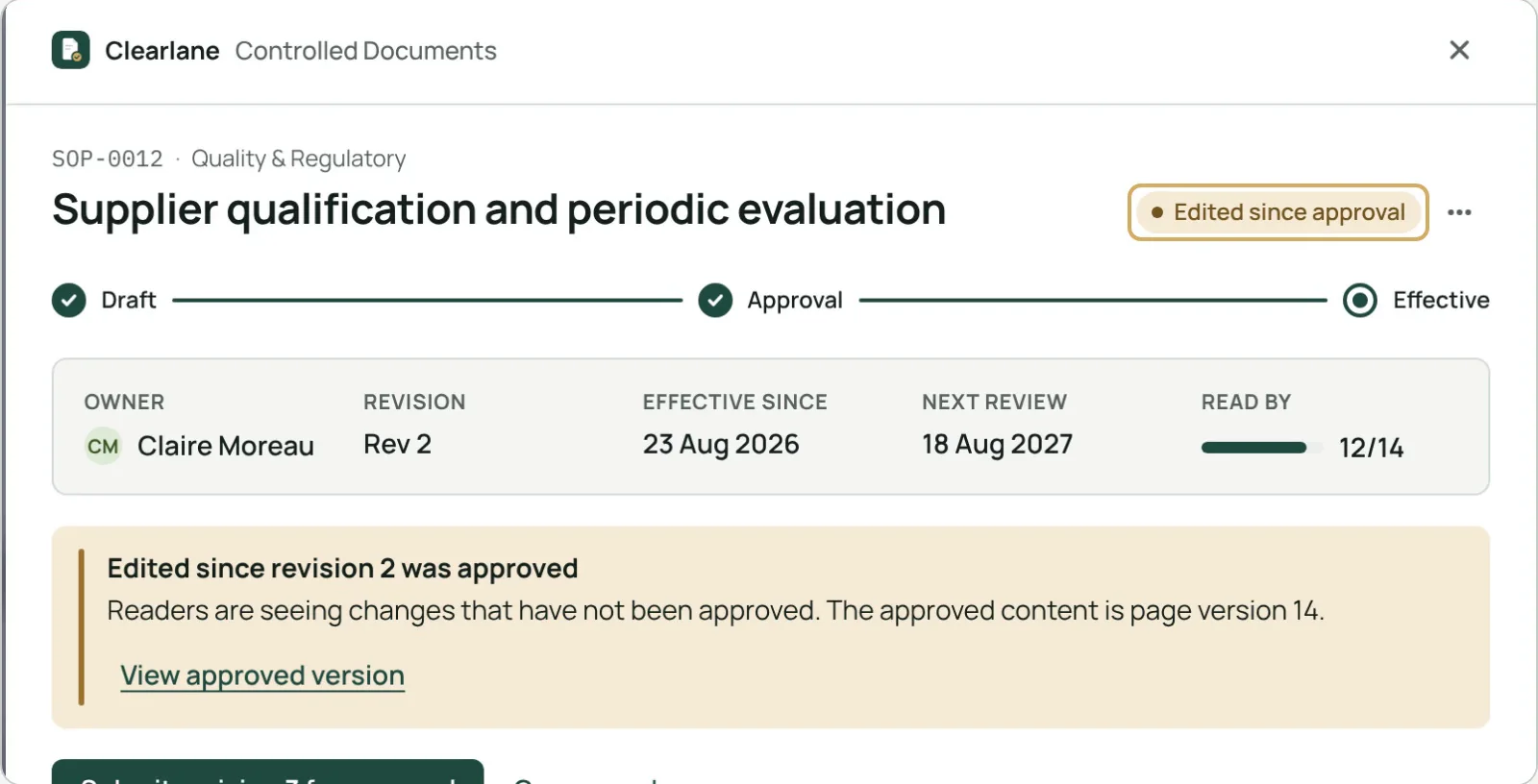1538x784 pixels.
Task: Click the Edited since revision 2 was approved heading
Action: pos(343,569)
